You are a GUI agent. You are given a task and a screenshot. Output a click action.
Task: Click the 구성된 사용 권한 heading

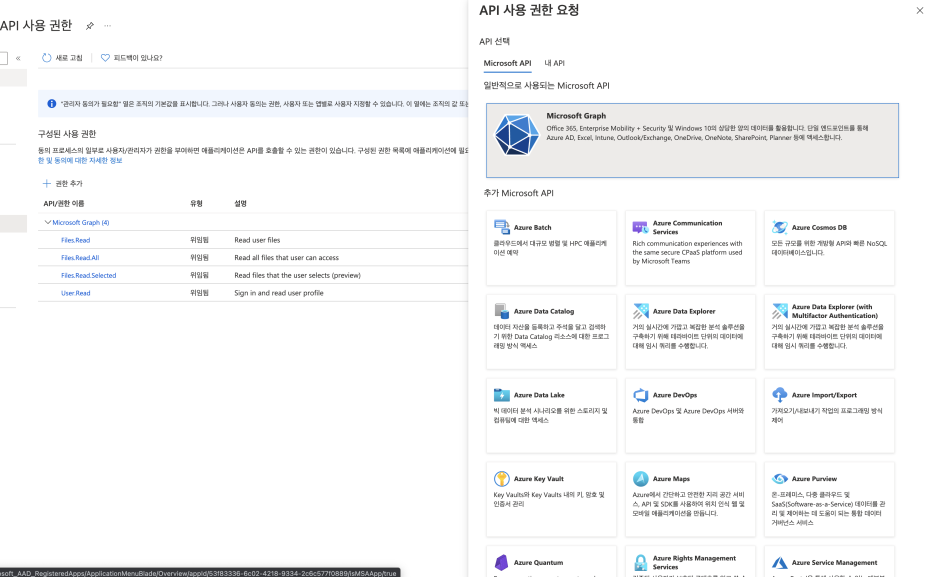[67, 134]
